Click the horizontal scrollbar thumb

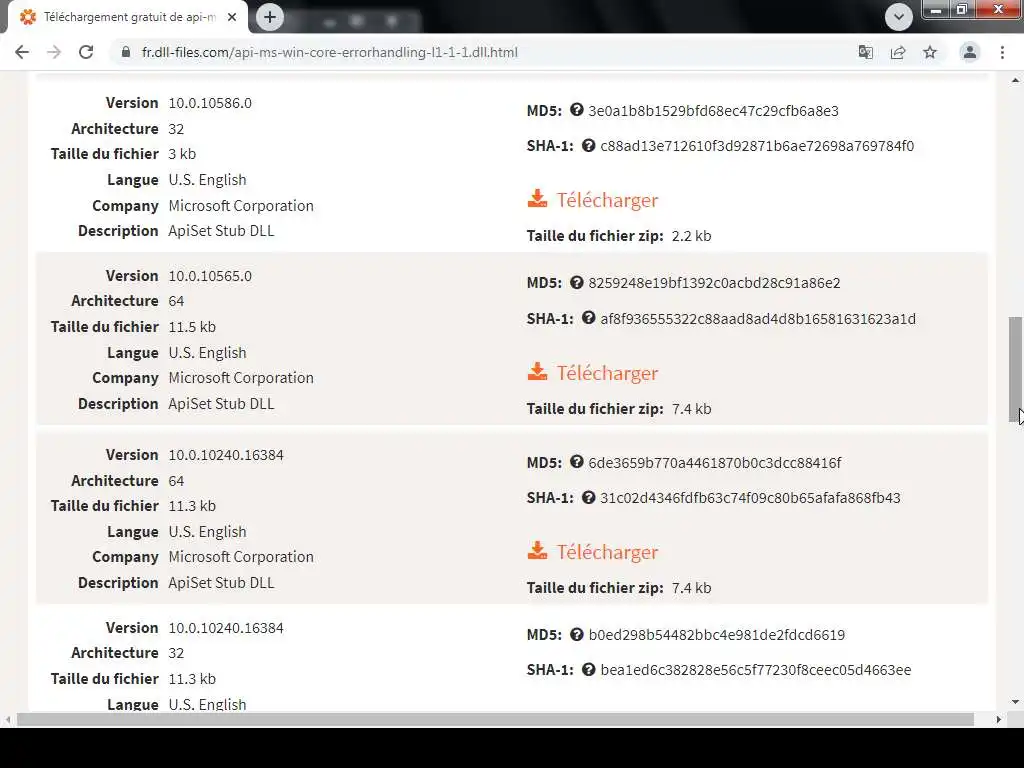(495, 719)
